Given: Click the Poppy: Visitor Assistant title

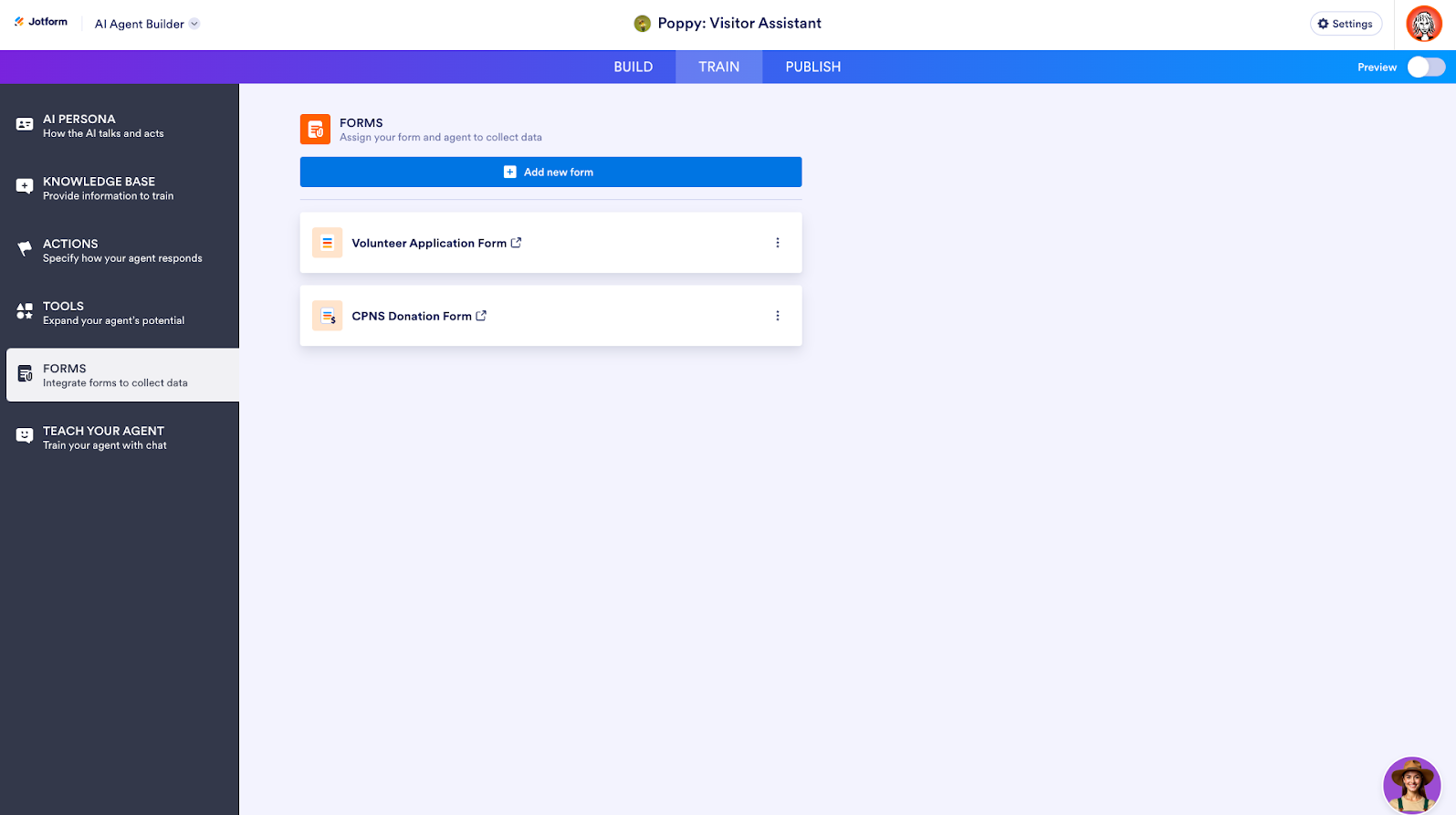Looking at the screenshot, I should (739, 24).
